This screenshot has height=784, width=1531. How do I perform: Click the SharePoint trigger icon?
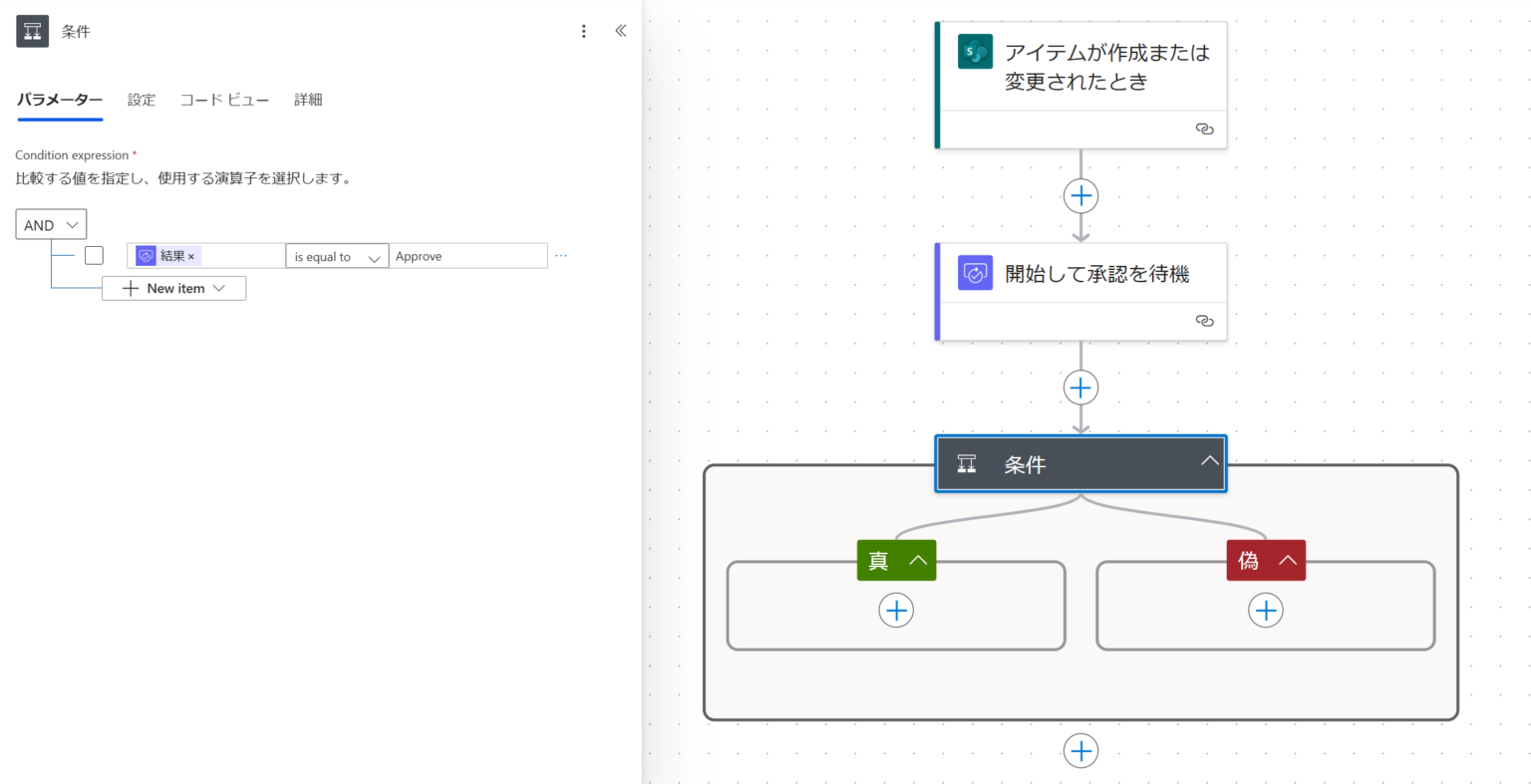(x=974, y=52)
